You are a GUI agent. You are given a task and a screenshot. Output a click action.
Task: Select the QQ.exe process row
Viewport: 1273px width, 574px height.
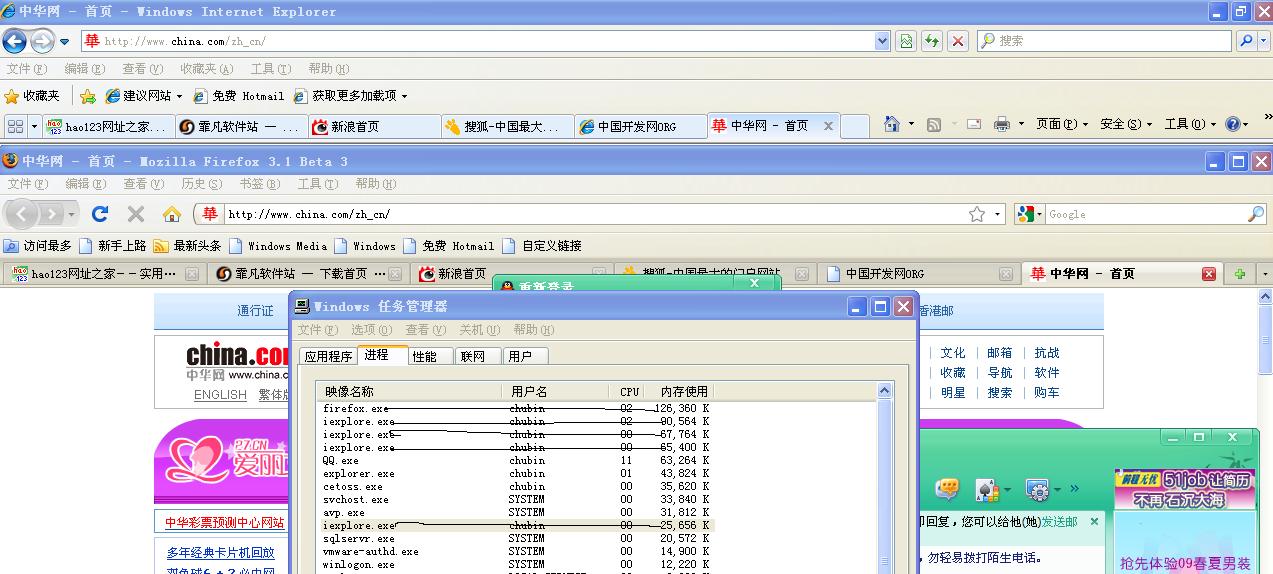[x=517, y=461]
